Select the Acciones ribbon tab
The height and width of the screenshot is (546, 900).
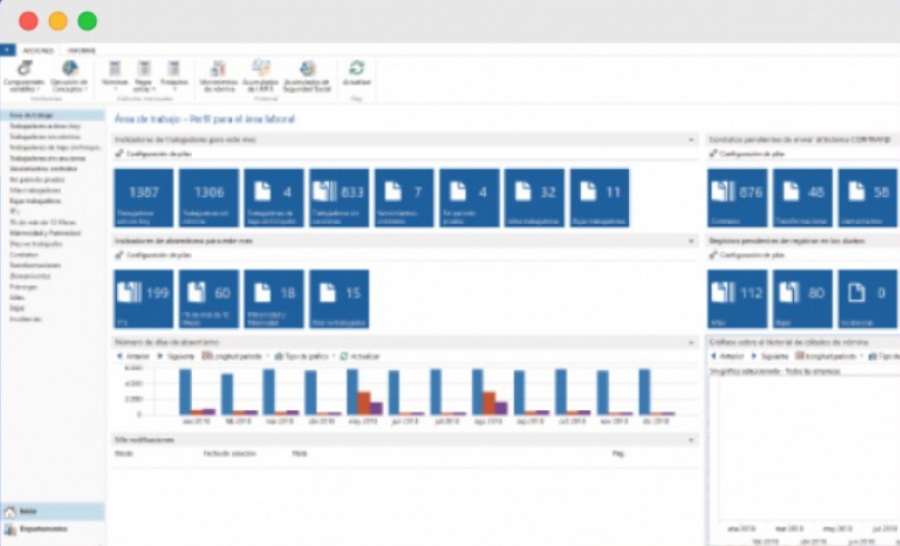click(38, 49)
